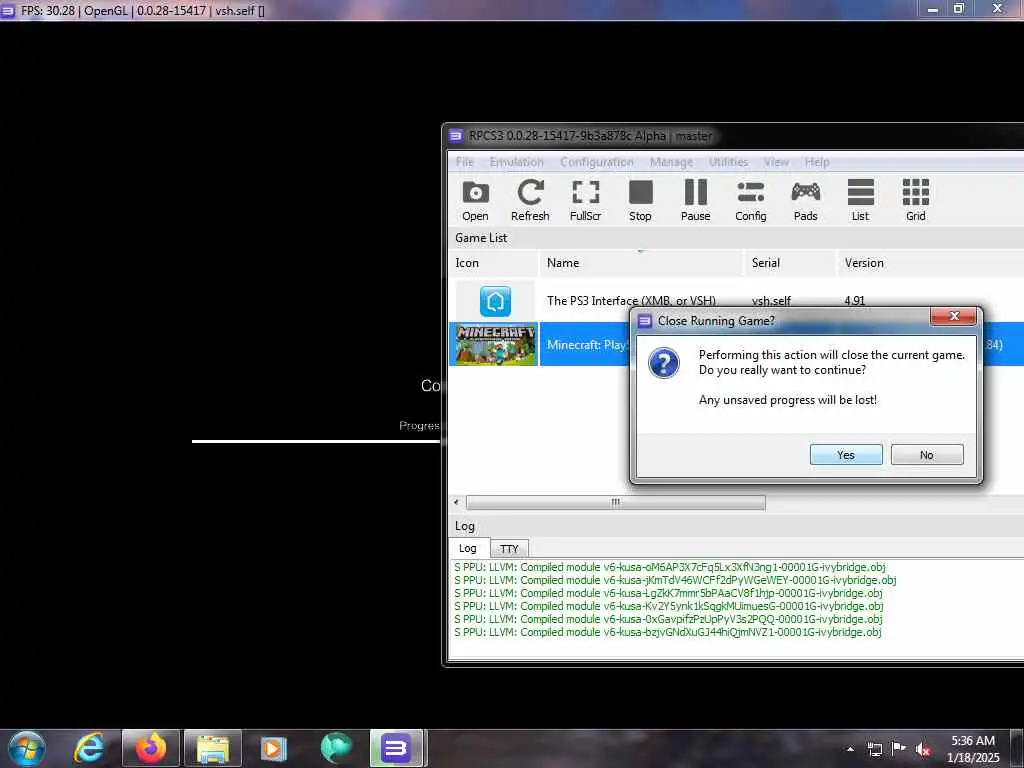Switch to the TTY tab

point(509,549)
